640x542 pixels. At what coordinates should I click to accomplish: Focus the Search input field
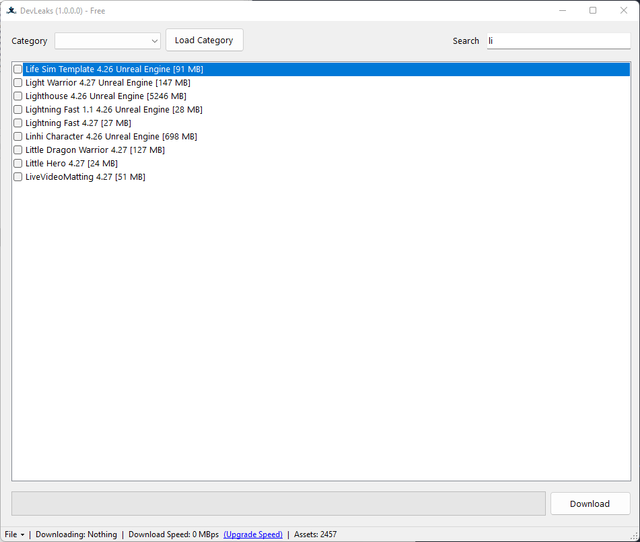[x=558, y=41]
